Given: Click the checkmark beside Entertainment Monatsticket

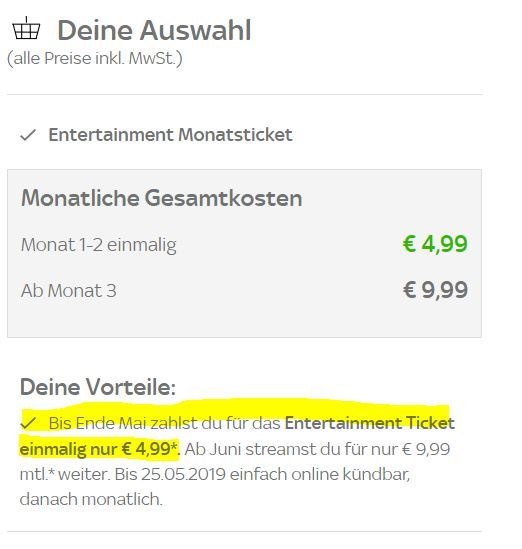Looking at the screenshot, I should tap(28, 135).
